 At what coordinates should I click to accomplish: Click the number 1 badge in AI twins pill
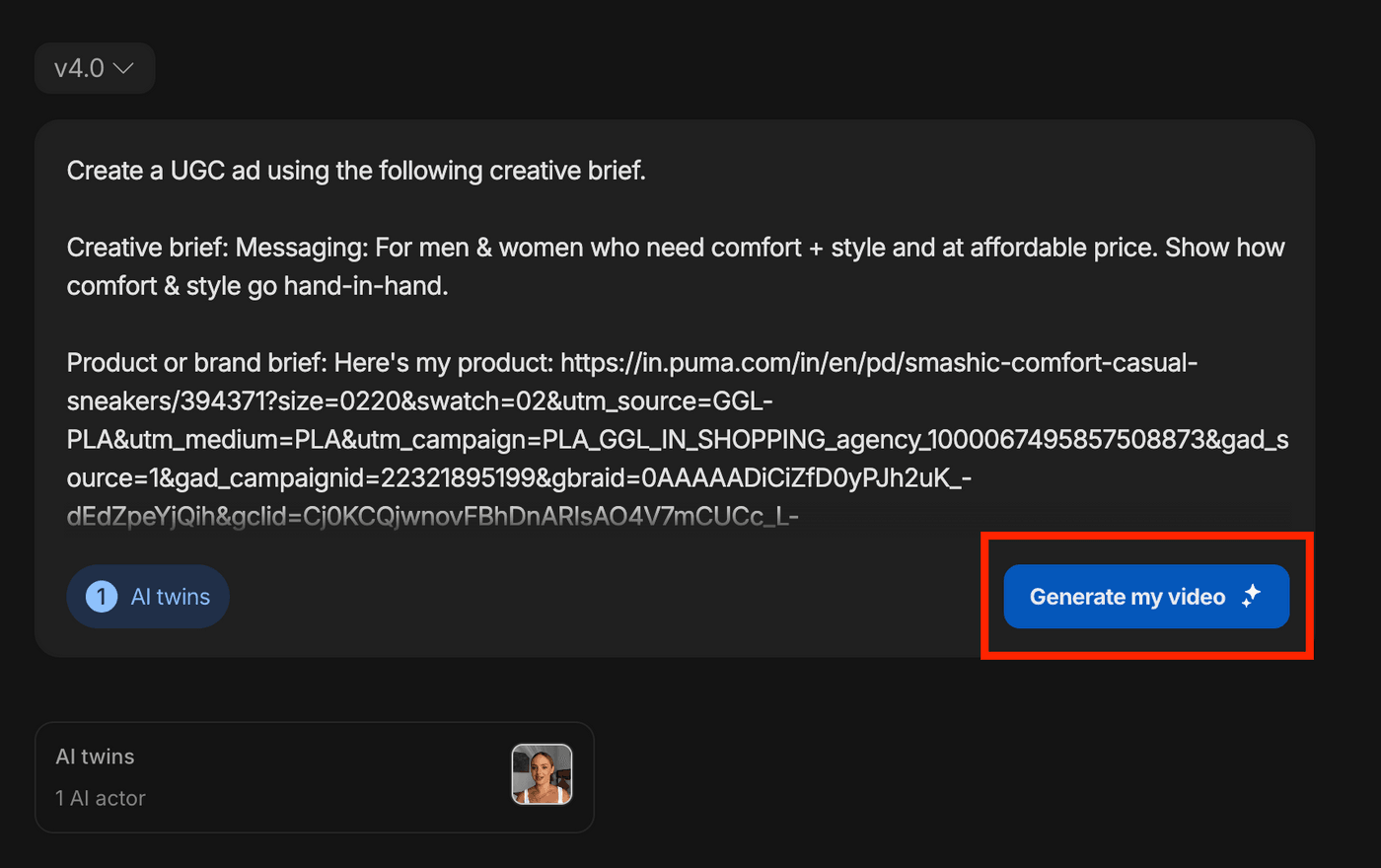[102, 597]
